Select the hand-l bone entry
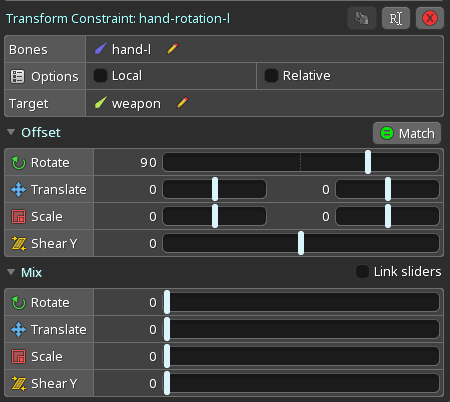Viewport: 450px width, 402px height. point(131,49)
